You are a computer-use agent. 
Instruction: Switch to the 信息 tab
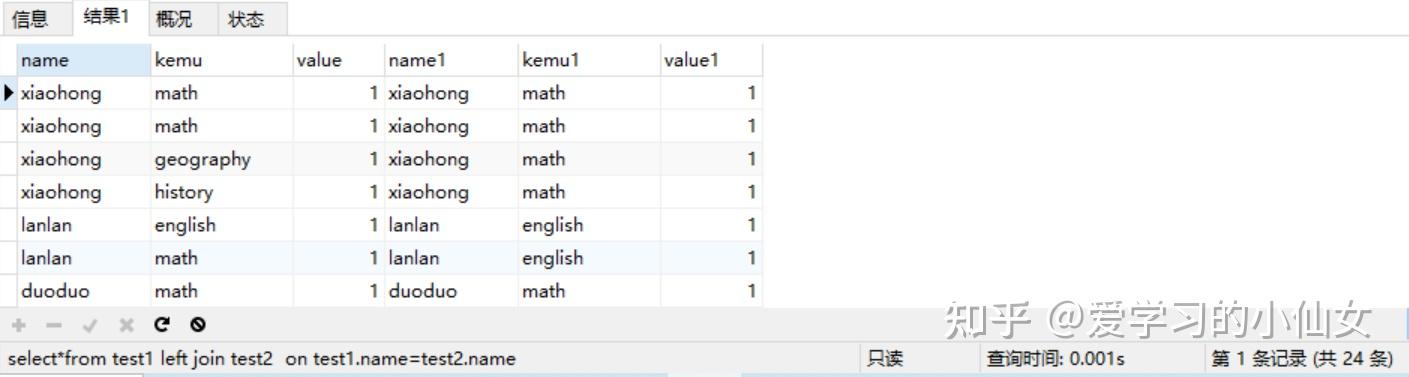[x=29, y=19]
